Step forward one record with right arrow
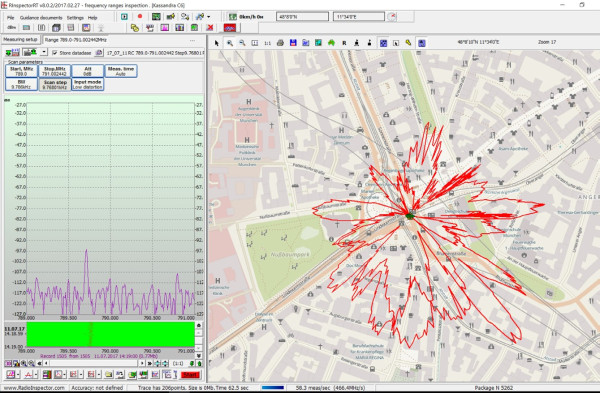Image resolution: width=600 pixels, height=393 pixels. 142,363
